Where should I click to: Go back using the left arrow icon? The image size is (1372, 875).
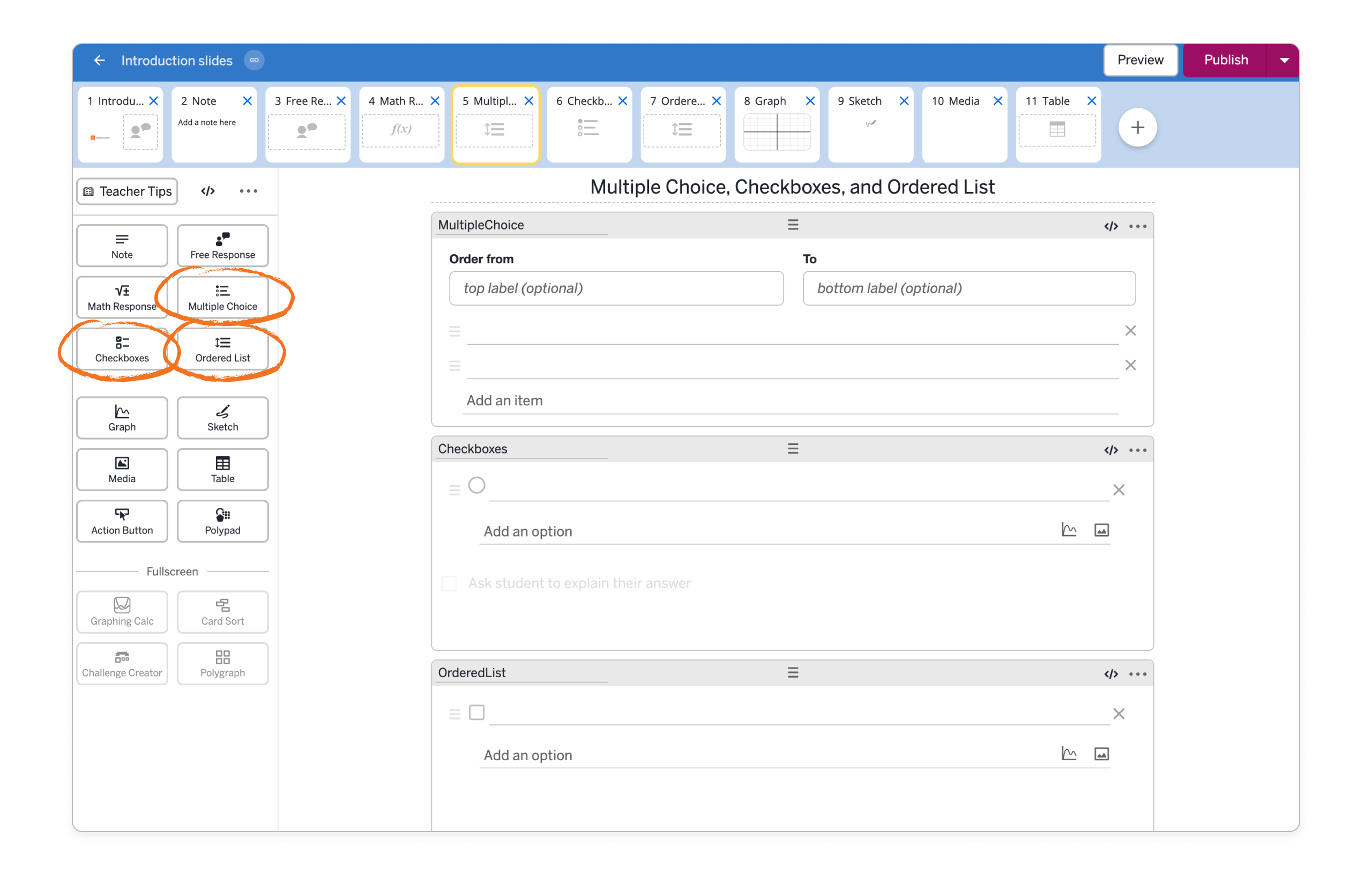(99, 61)
